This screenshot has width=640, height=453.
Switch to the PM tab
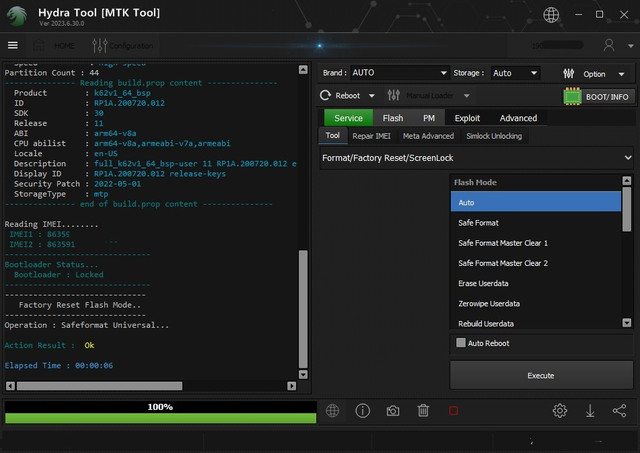click(x=429, y=118)
